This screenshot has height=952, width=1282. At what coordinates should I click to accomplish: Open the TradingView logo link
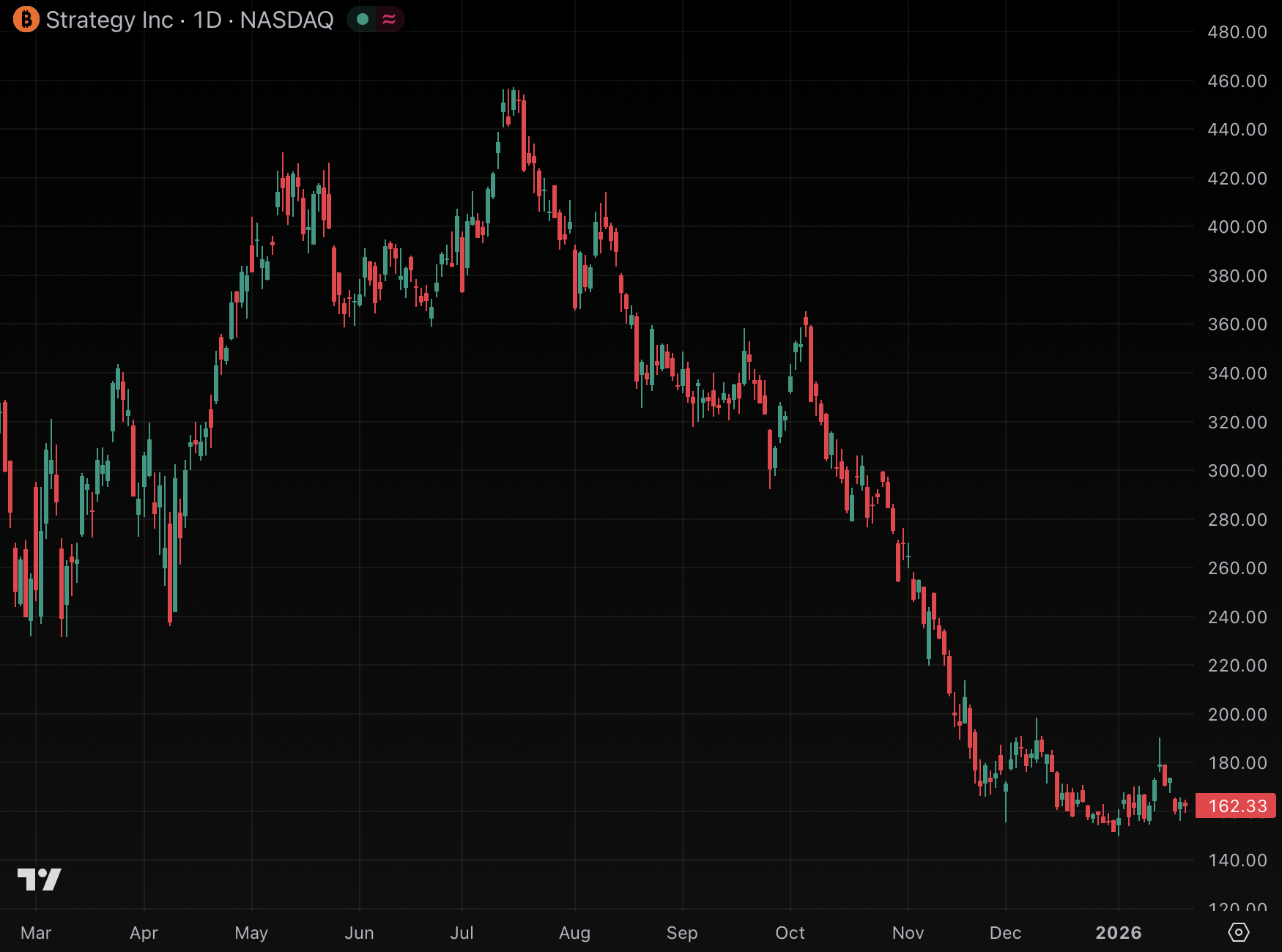pyautogui.click(x=39, y=879)
